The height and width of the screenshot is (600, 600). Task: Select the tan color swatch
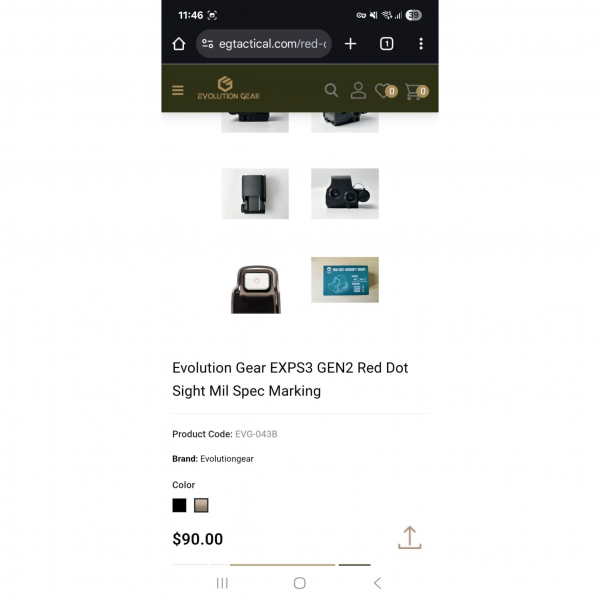201,505
